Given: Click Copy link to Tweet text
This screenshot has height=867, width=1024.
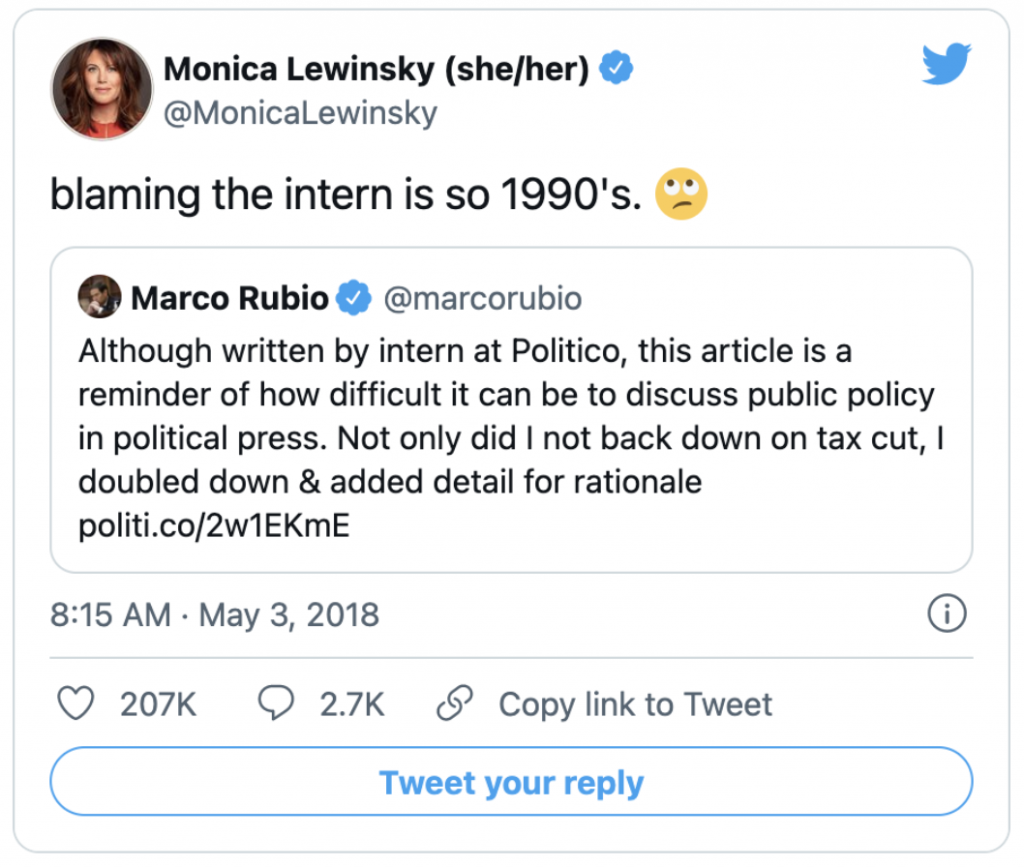Looking at the screenshot, I should click(635, 704).
